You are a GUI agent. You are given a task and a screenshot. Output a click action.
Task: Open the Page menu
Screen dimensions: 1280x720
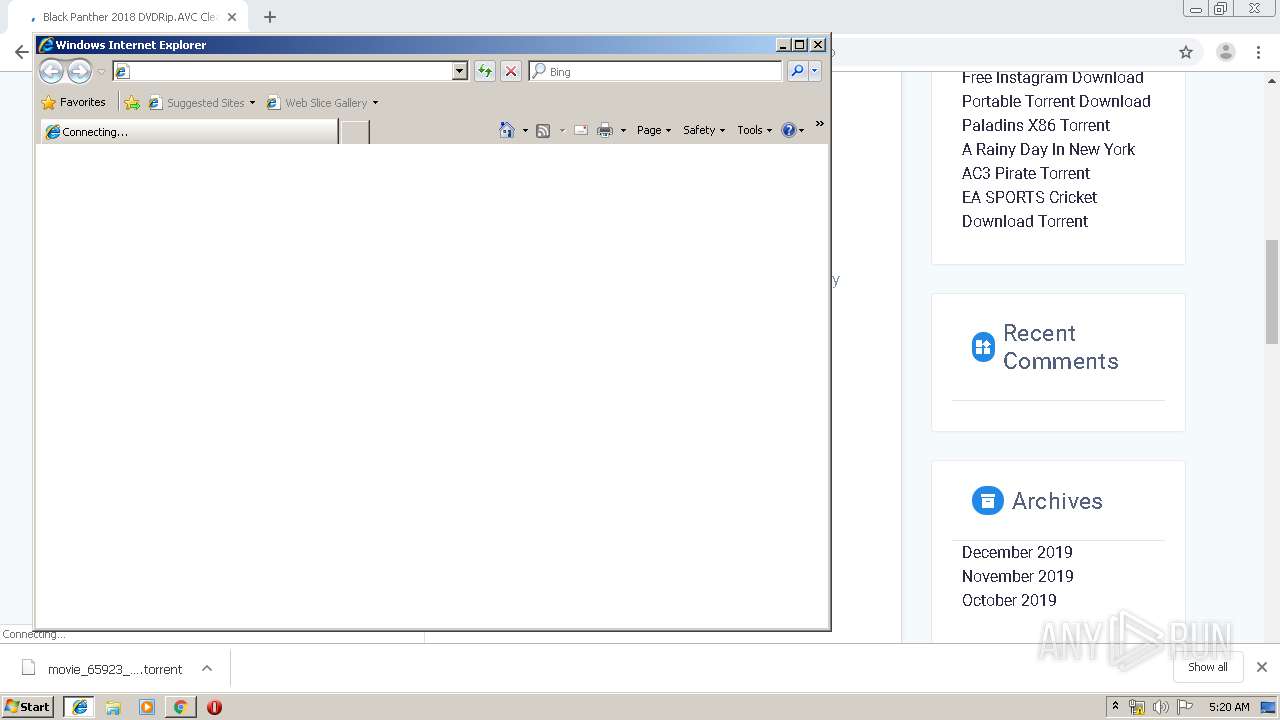pyautogui.click(x=654, y=130)
